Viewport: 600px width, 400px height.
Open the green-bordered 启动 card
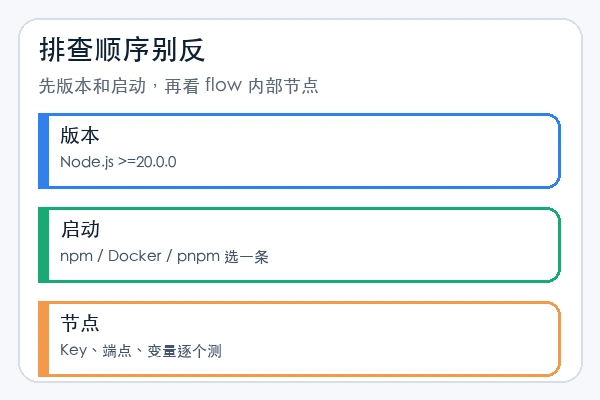pos(299,245)
